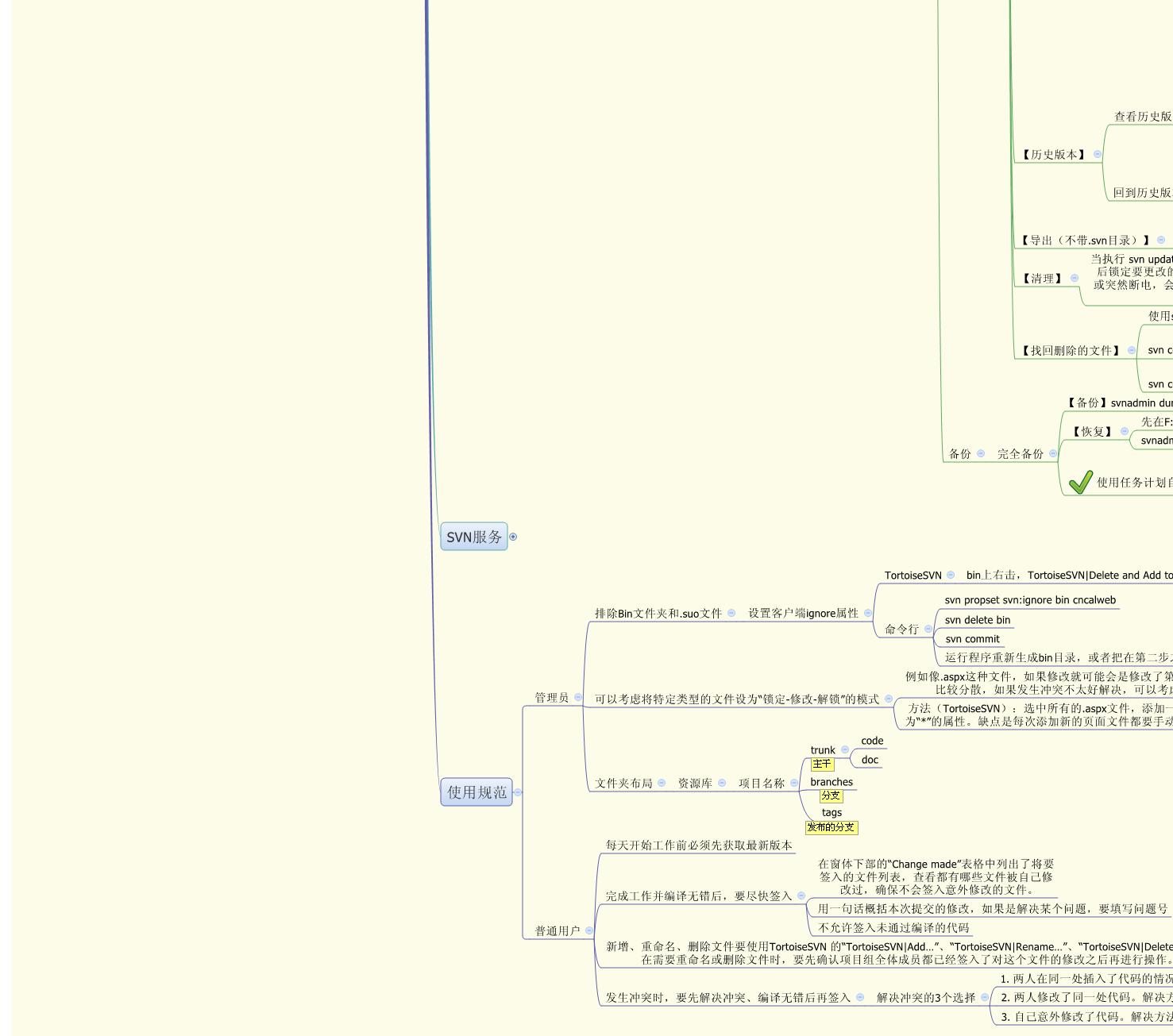The width and height of the screenshot is (1173, 1036).
Task: Select the 分支 yellow label
Action: (831, 795)
